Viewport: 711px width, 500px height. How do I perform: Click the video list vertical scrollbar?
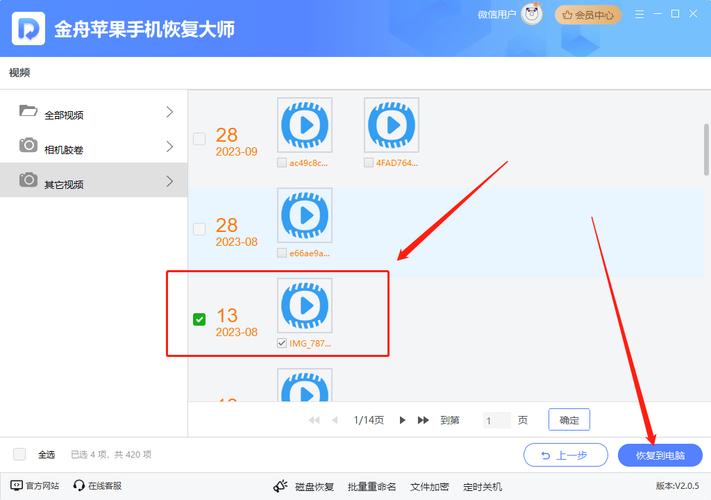pyautogui.click(x=706, y=149)
